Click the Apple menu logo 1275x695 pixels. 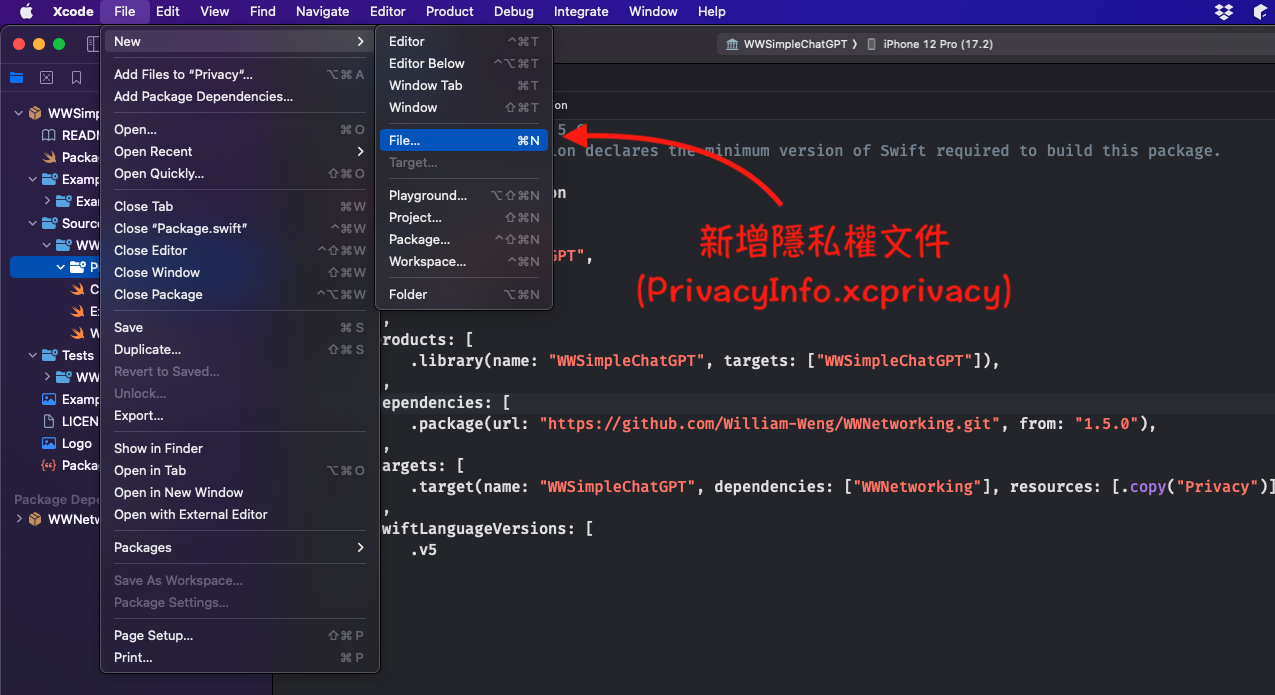26,11
